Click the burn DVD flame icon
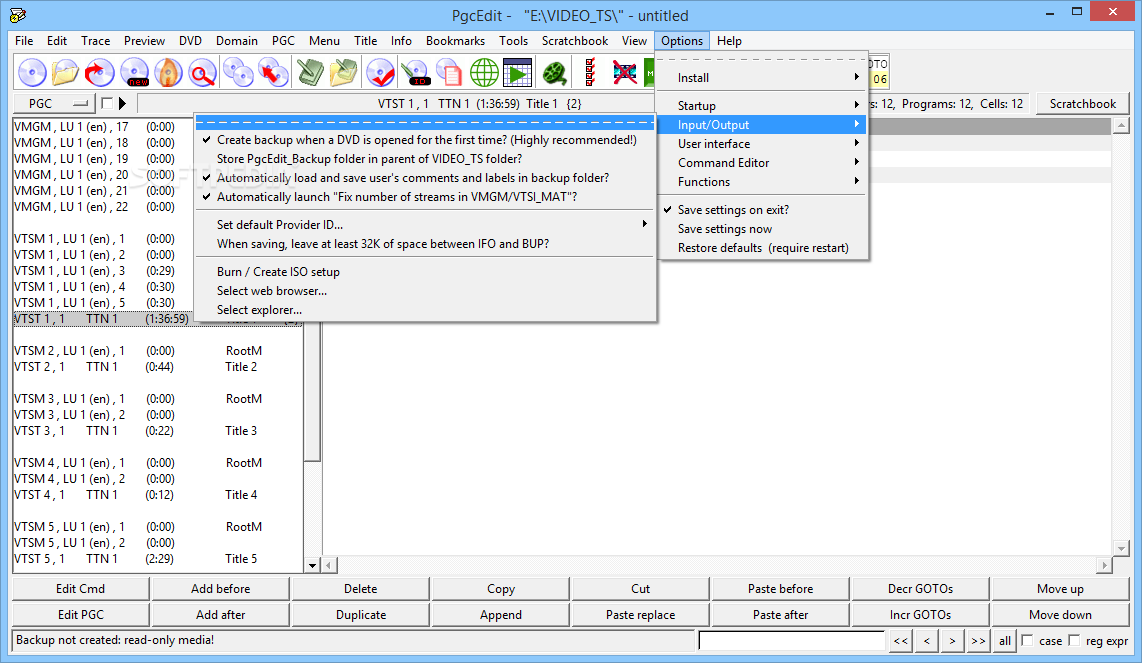 coord(168,73)
